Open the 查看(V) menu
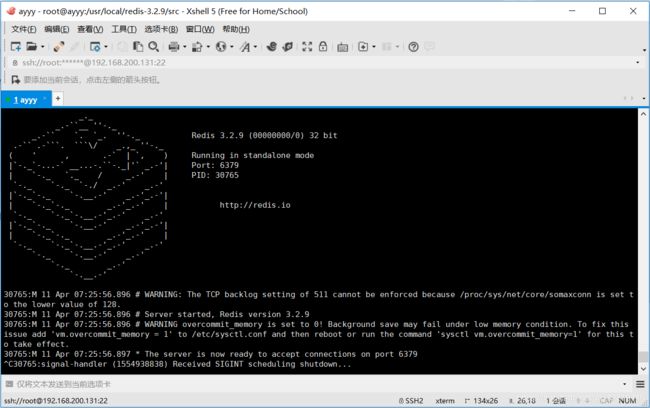Screen dimensions: 650x408 click(x=90, y=29)
